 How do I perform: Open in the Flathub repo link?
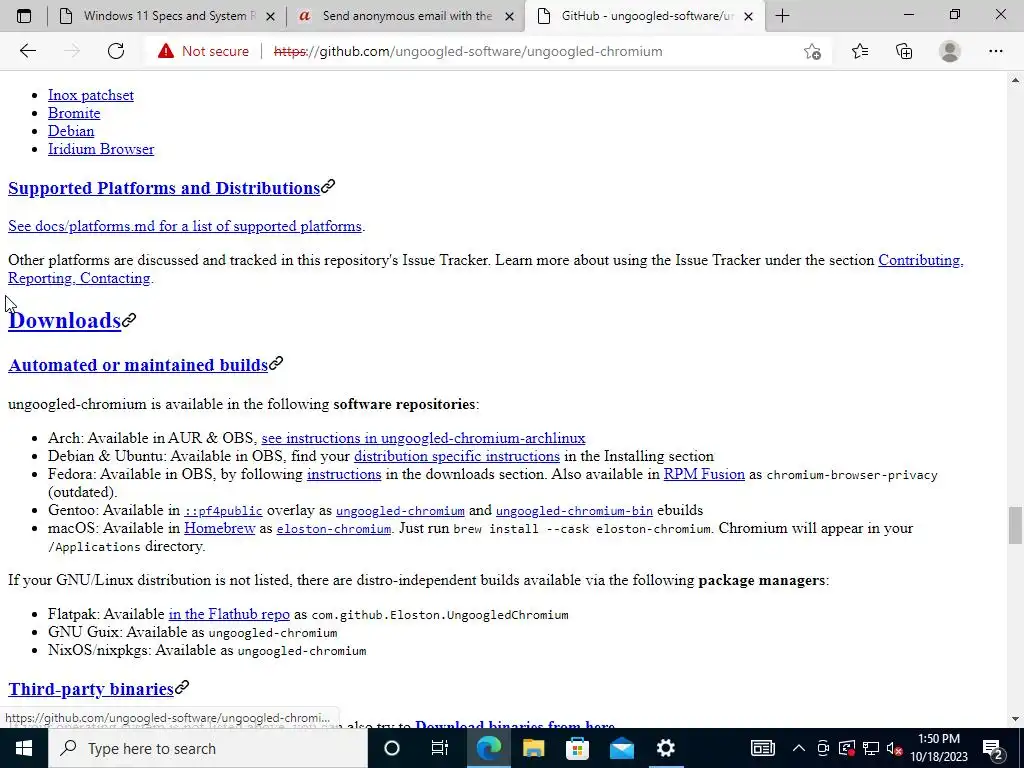pyautogui.click(x=229, y=614)
